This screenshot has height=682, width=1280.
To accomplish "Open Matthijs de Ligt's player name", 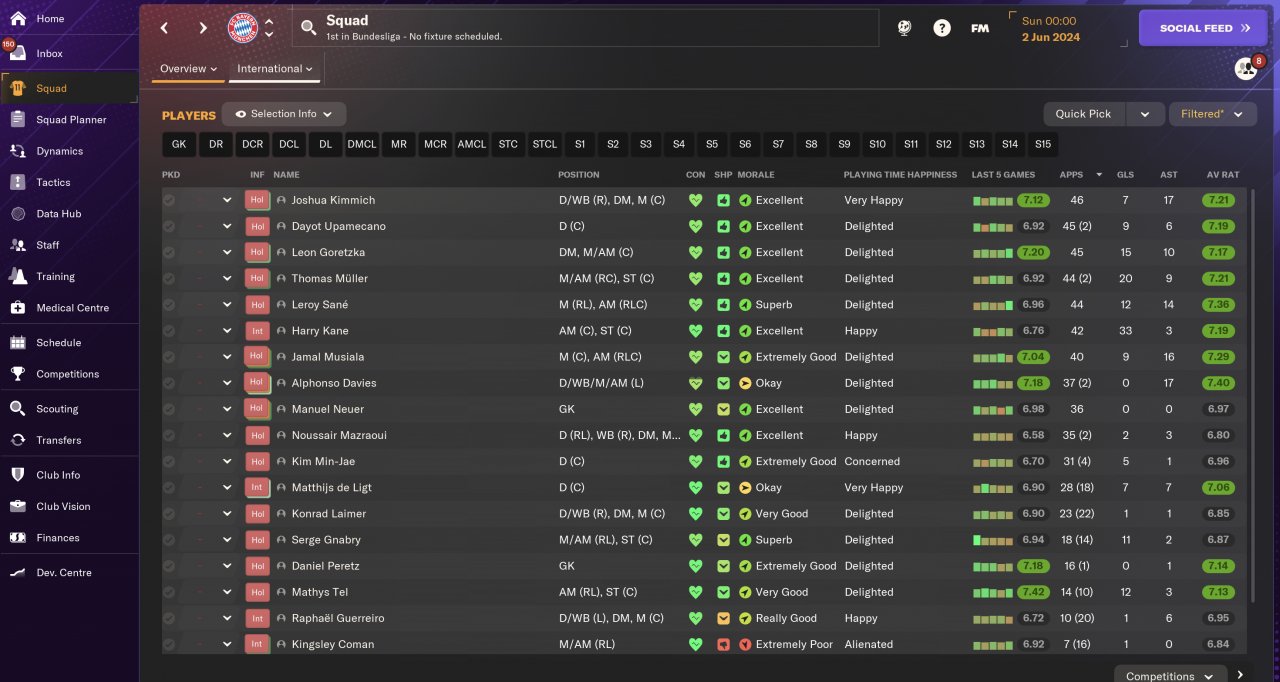I will (x=331, y=487).
